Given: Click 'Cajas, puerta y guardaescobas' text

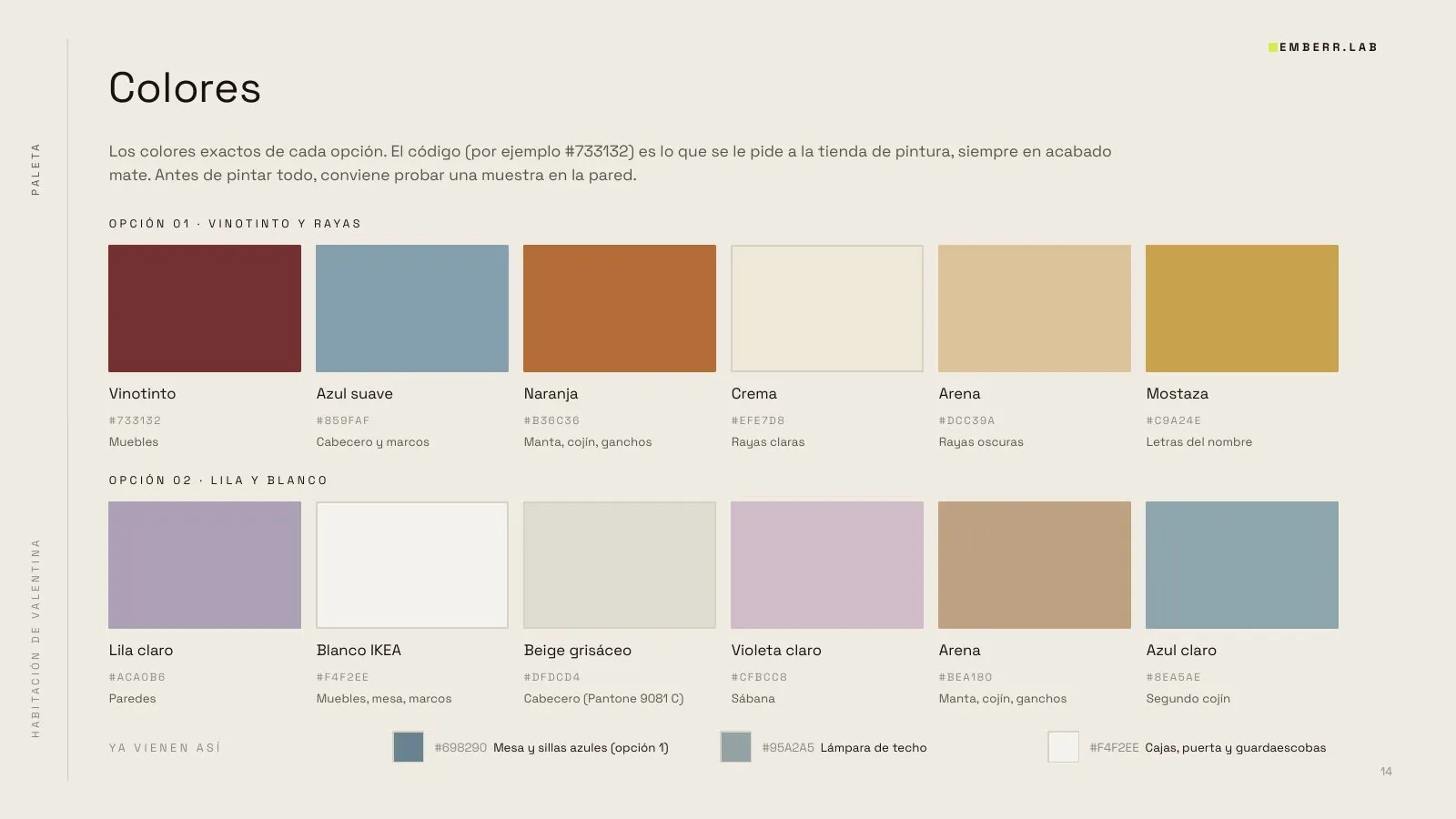Looking at the screenshot, I should click(1236, 748).
